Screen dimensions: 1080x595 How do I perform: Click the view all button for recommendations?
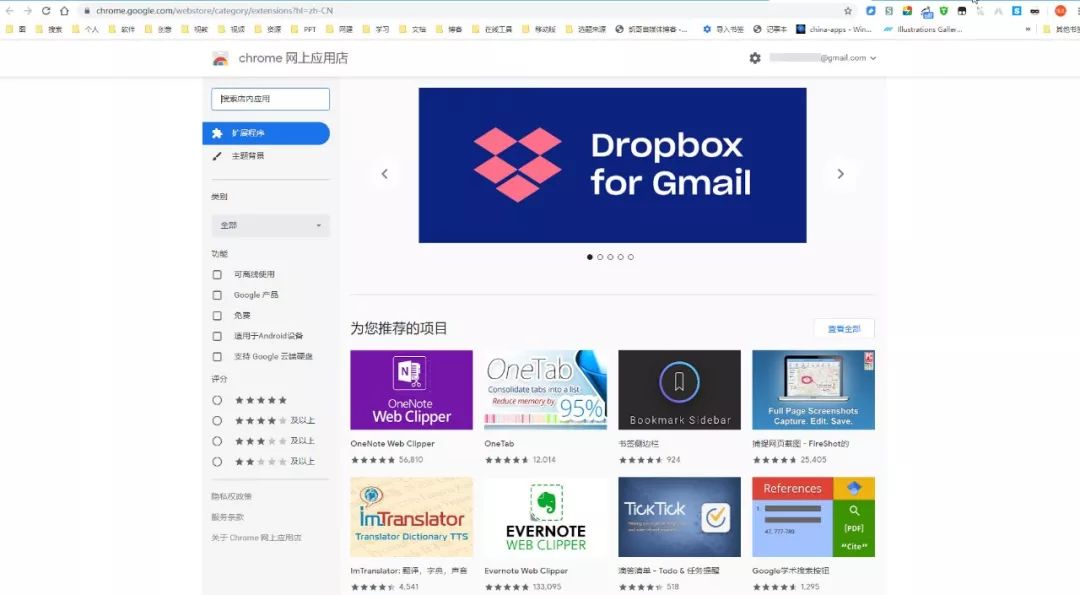pyautogui.click(x=844, y=329)
